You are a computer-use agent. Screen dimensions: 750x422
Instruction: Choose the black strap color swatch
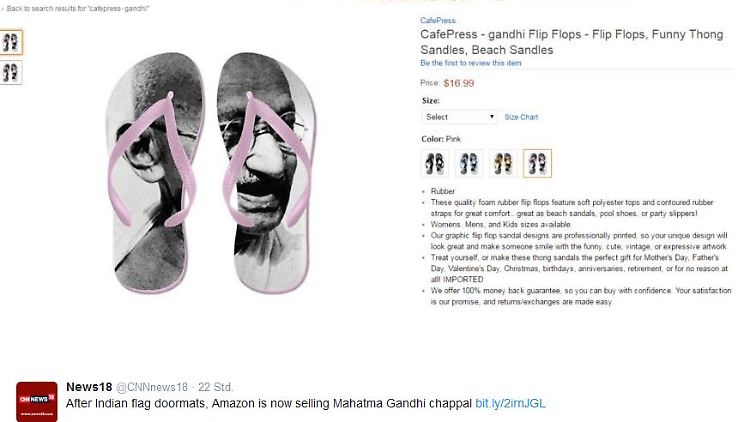click(x=435, y=163)
